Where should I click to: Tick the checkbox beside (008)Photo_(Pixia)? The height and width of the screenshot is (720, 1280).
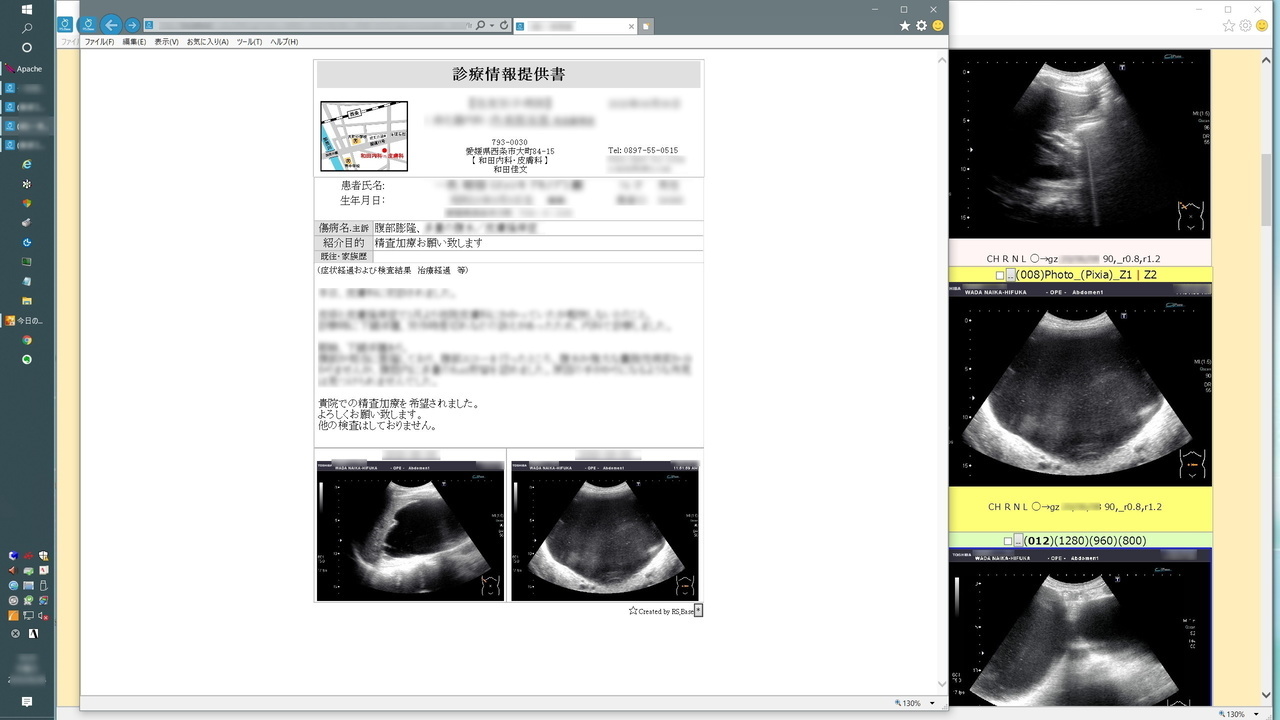[1000, 275]
